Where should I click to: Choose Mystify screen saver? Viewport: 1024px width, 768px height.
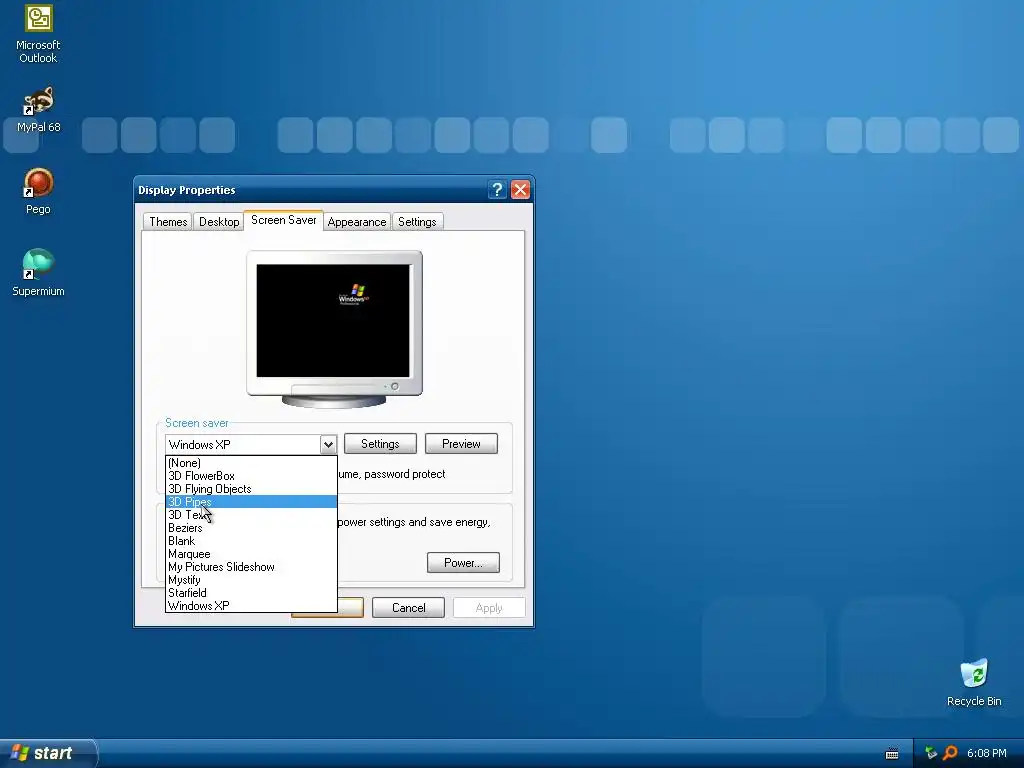tap(251, 580)
